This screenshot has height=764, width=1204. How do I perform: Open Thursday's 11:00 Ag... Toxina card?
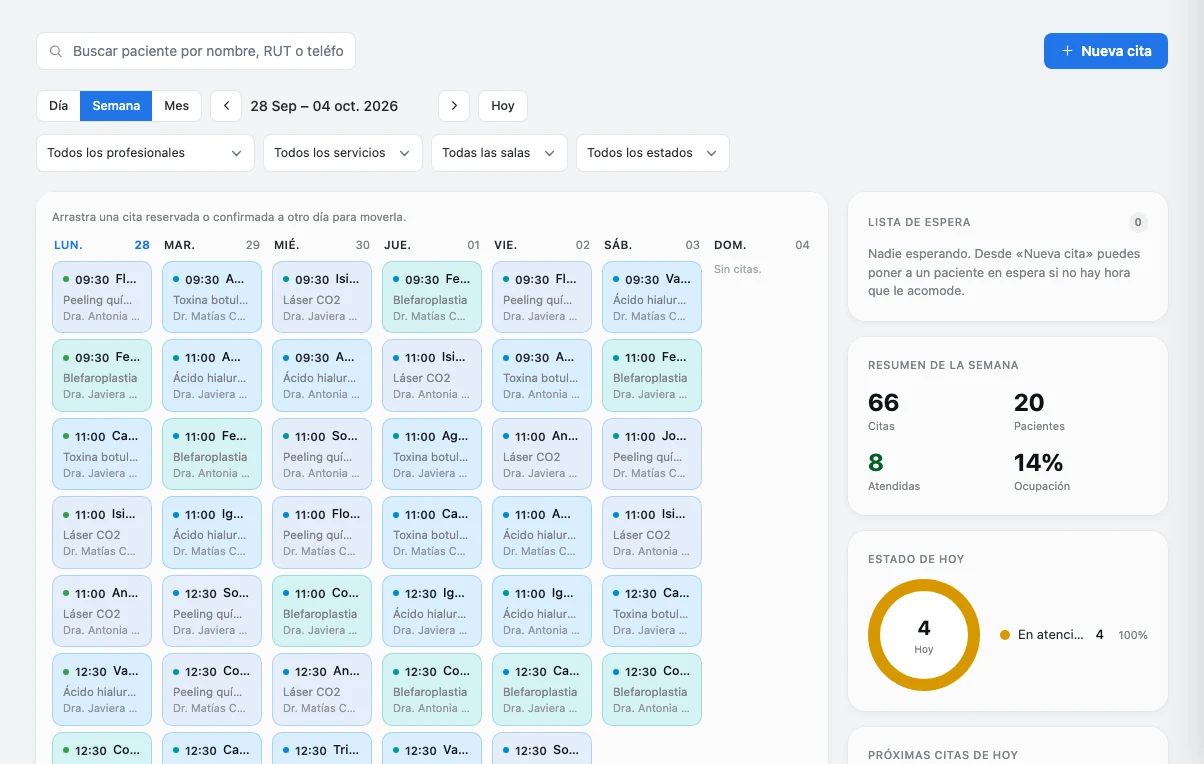tap(432, 454)
